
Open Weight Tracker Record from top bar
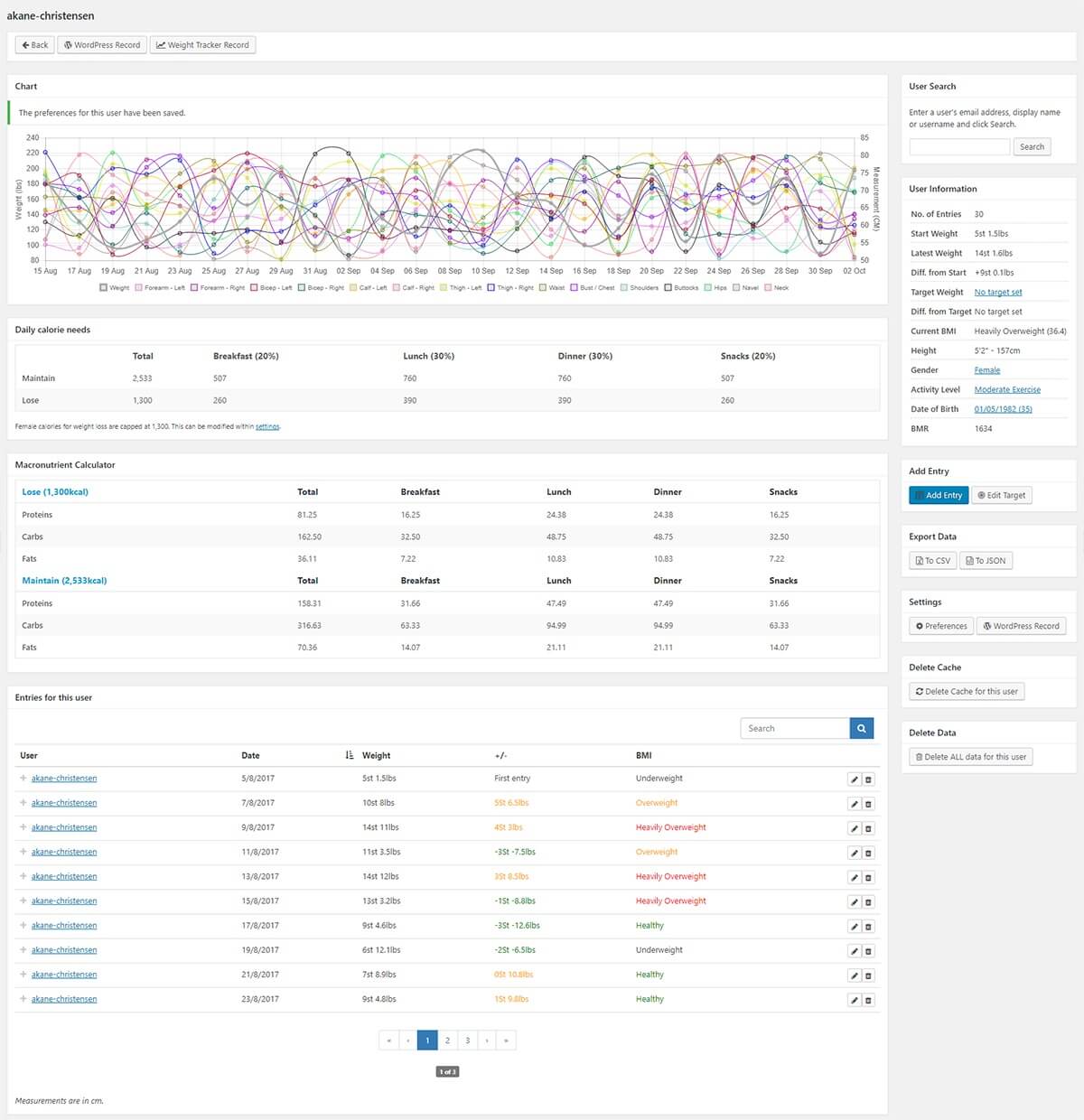(202, 44)
